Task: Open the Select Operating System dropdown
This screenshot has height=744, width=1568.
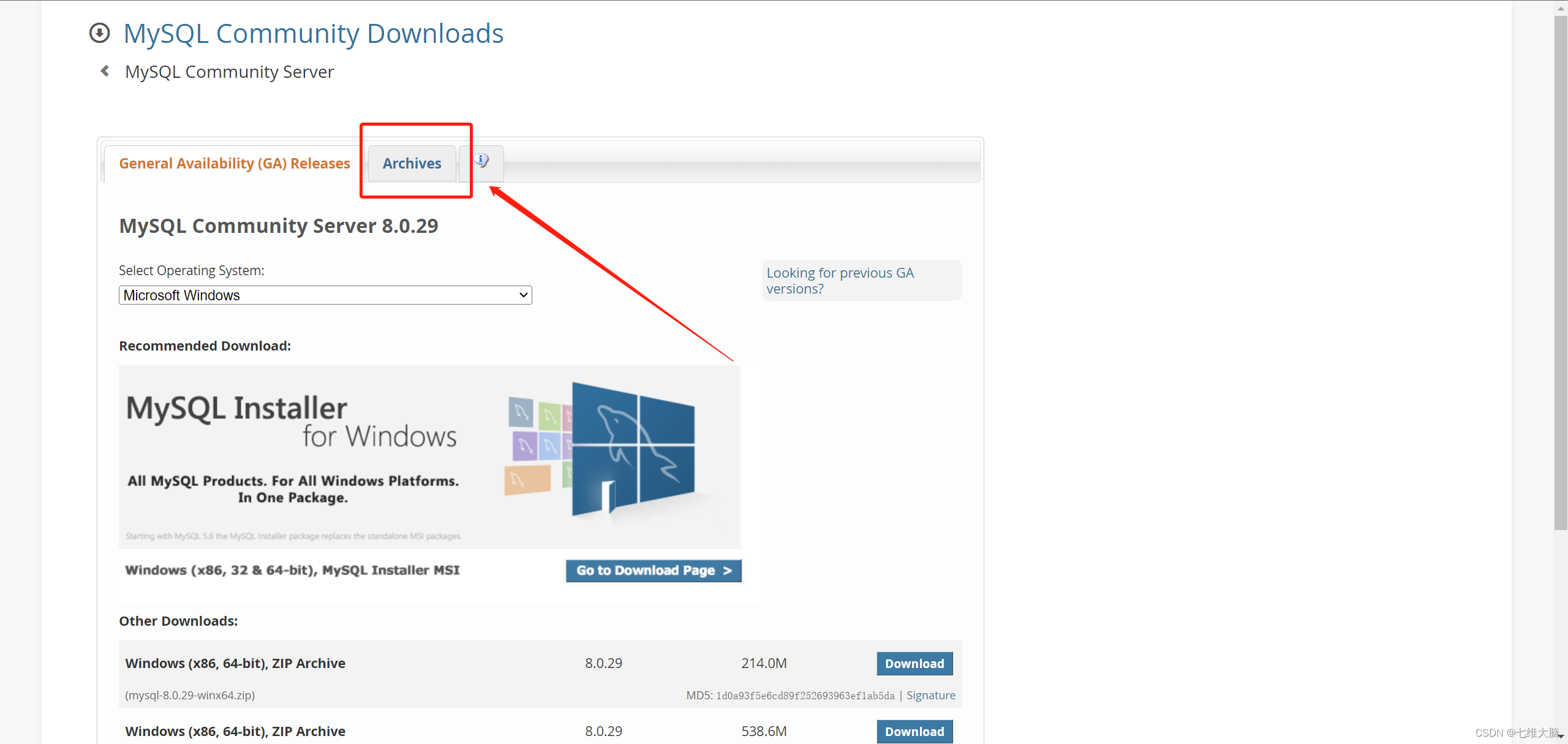Action: point(325,295)
